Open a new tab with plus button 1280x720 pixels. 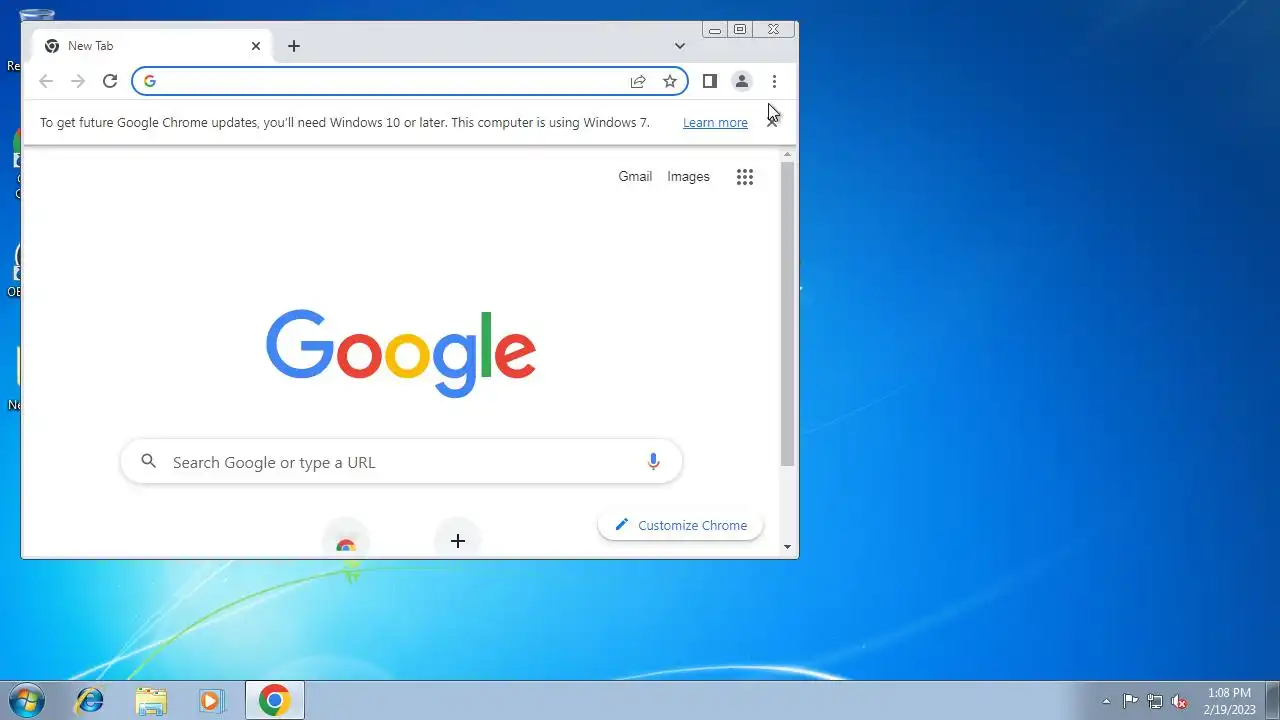tap(293, 46)
